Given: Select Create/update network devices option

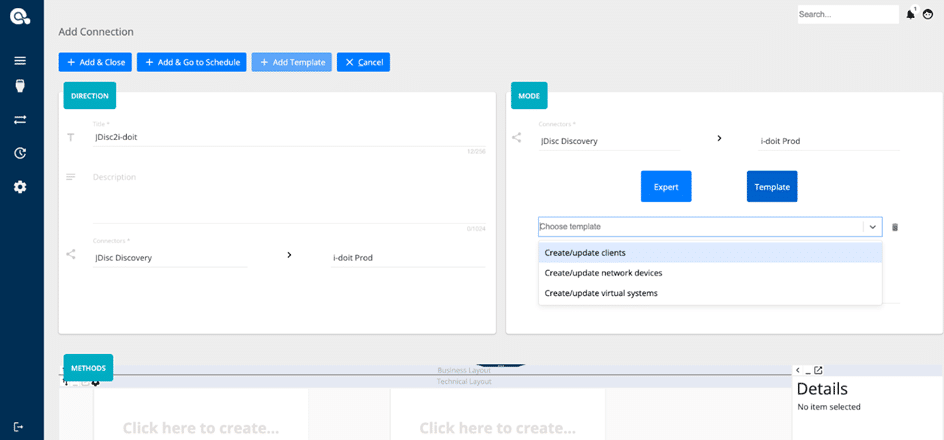Looking at the screenshot, I should coord(603,273).
